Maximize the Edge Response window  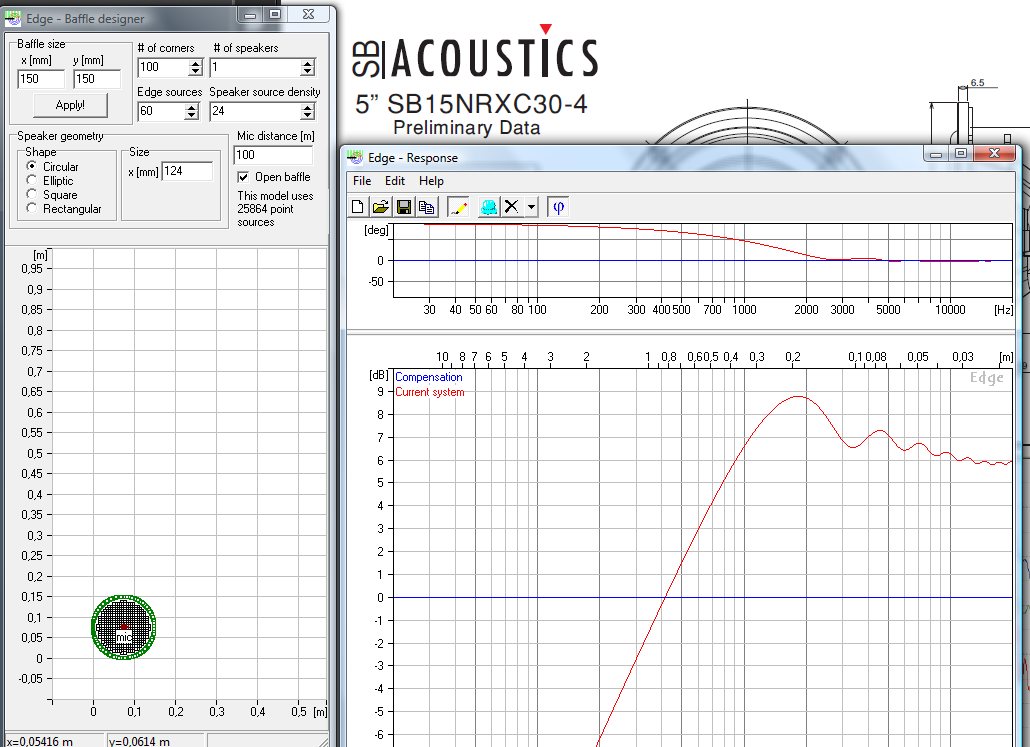pyautogui.click(x=960, y=154)
